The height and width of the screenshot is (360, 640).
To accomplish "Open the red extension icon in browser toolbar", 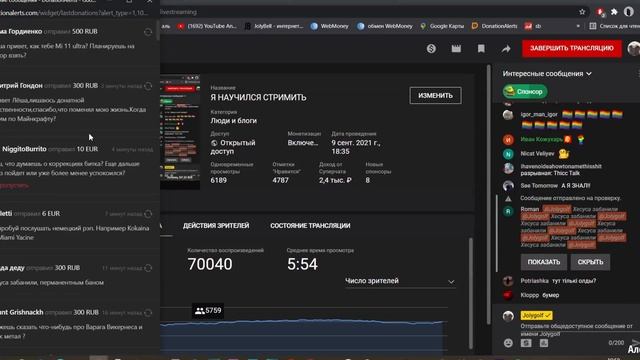I will pyautogui.click(x=600, y=12).
